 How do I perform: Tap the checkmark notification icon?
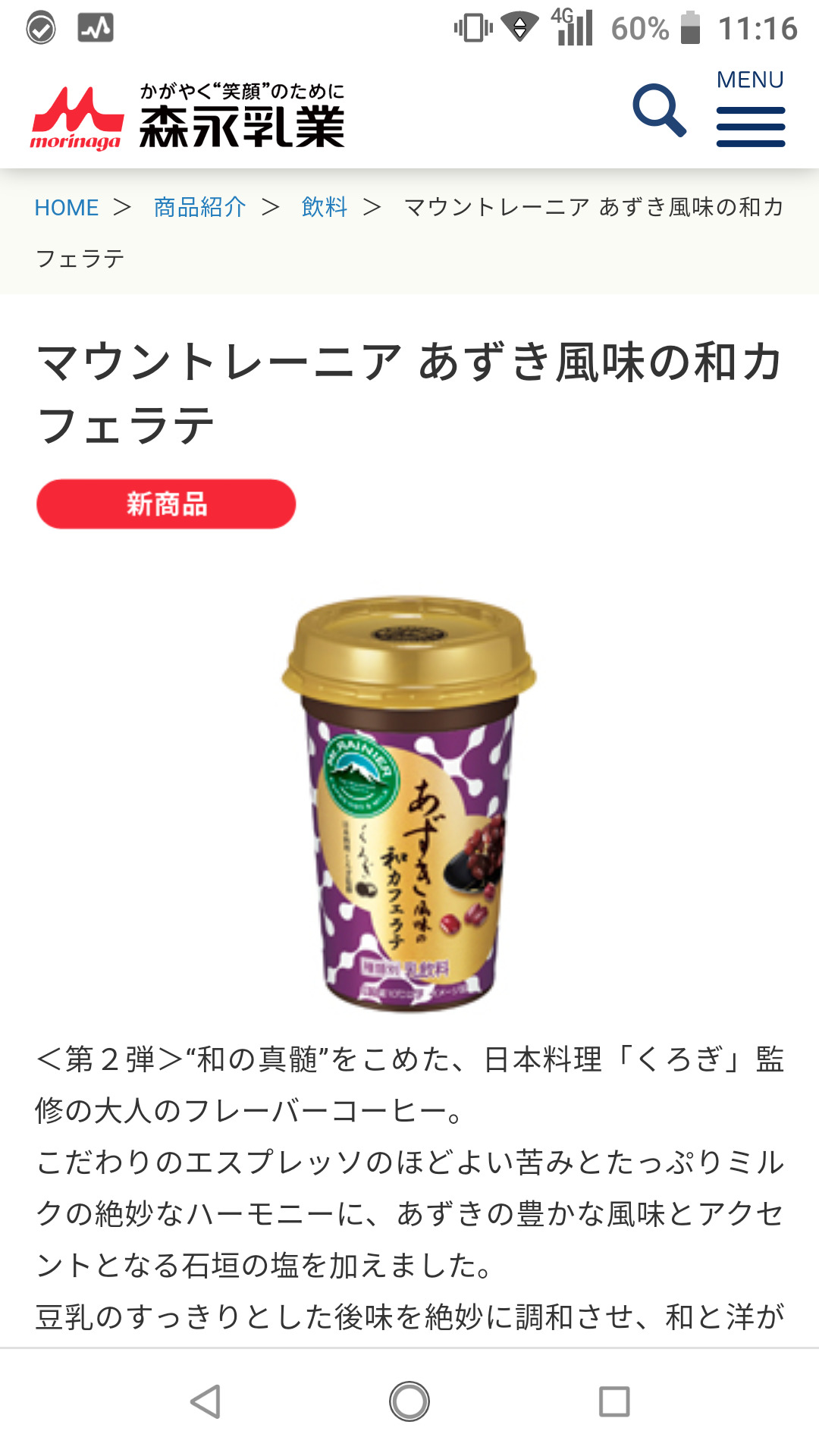tap(41, 29)
